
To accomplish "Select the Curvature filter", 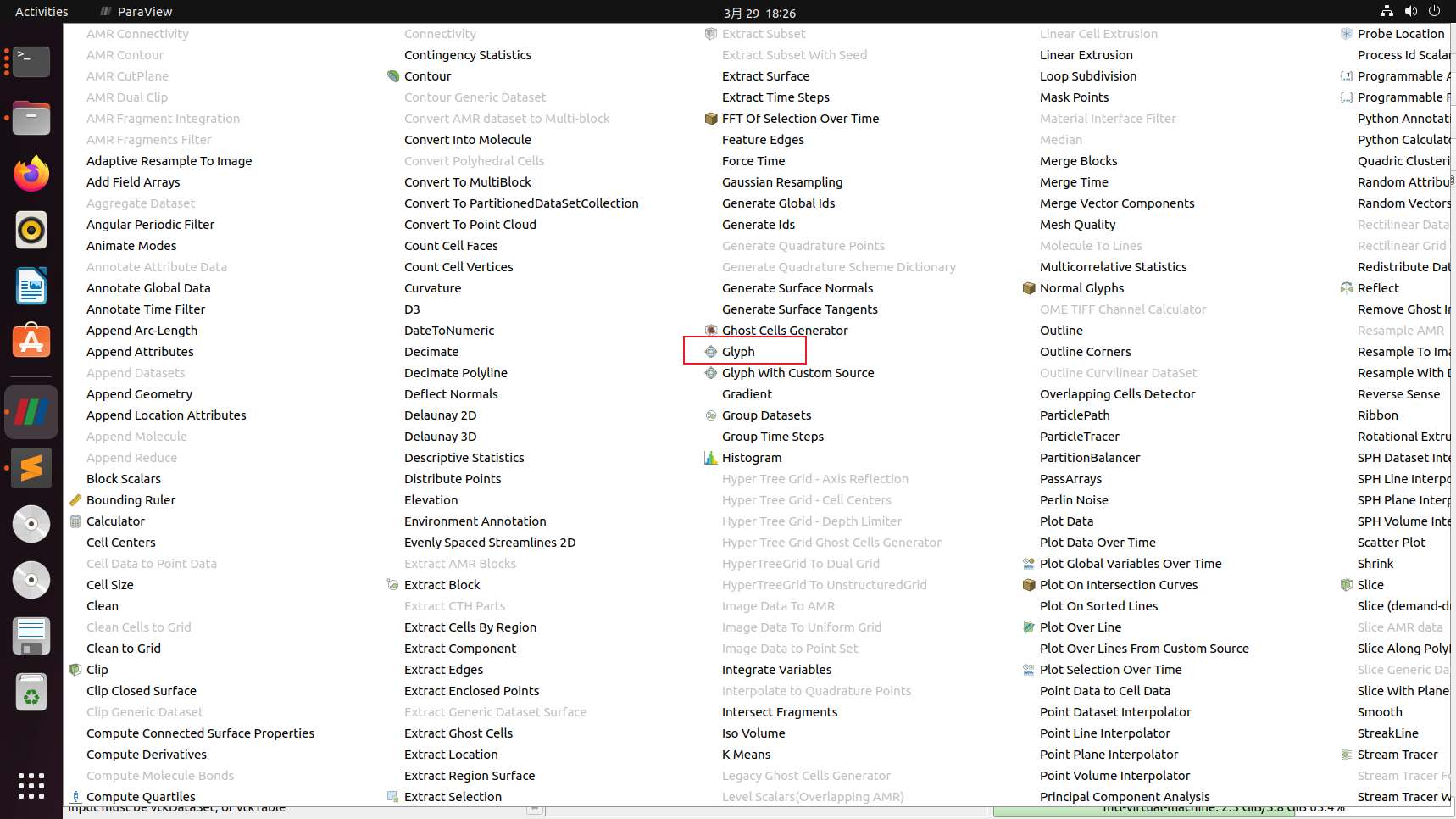I will tap(432, 288).
